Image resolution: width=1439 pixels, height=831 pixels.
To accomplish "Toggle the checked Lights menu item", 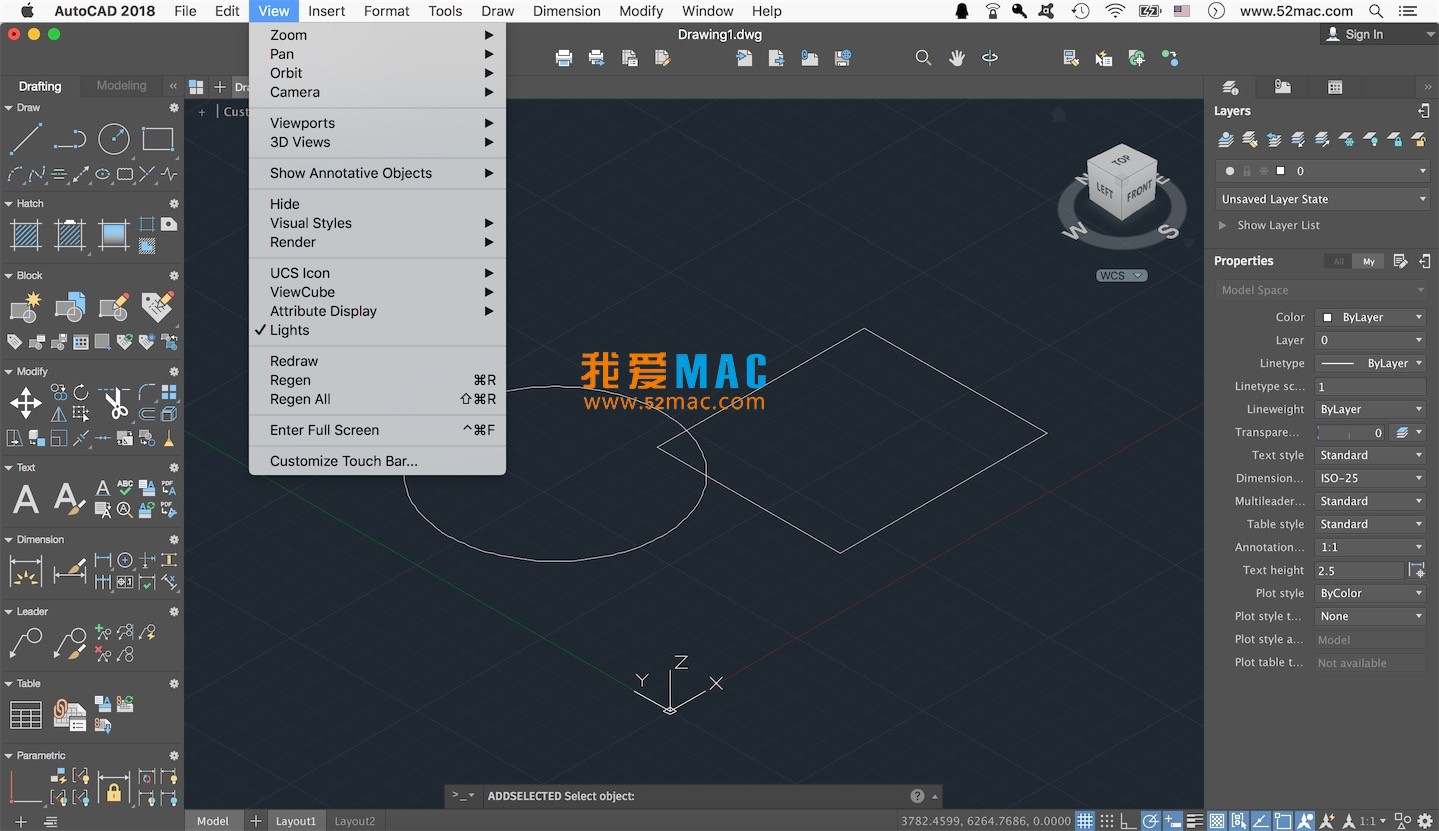I will point(290,330).
